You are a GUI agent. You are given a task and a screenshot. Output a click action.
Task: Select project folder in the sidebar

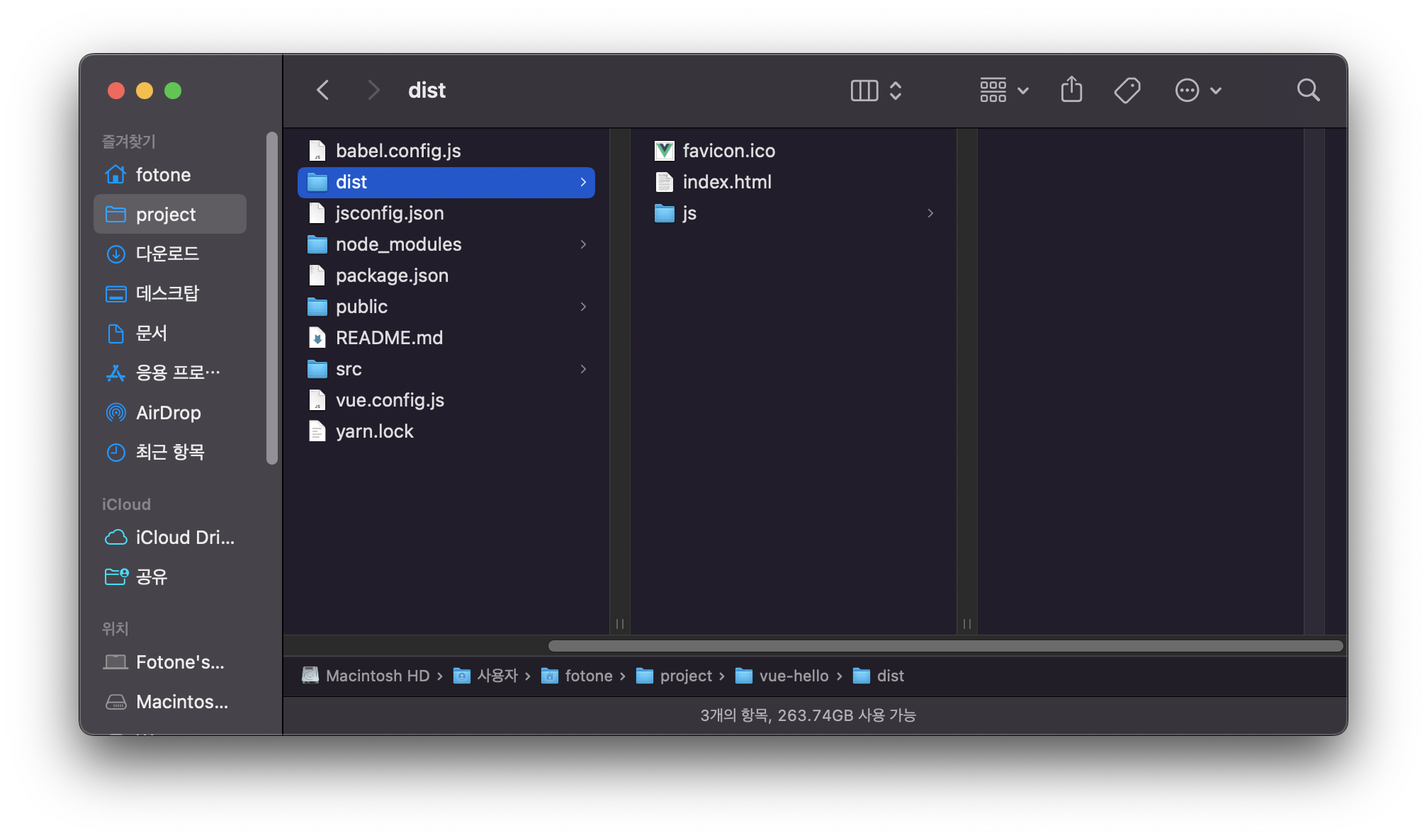[170, 214]
